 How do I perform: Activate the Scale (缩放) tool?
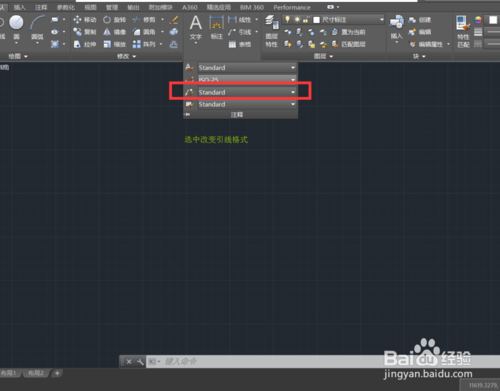pyautogui.click(x=114, y=44)
